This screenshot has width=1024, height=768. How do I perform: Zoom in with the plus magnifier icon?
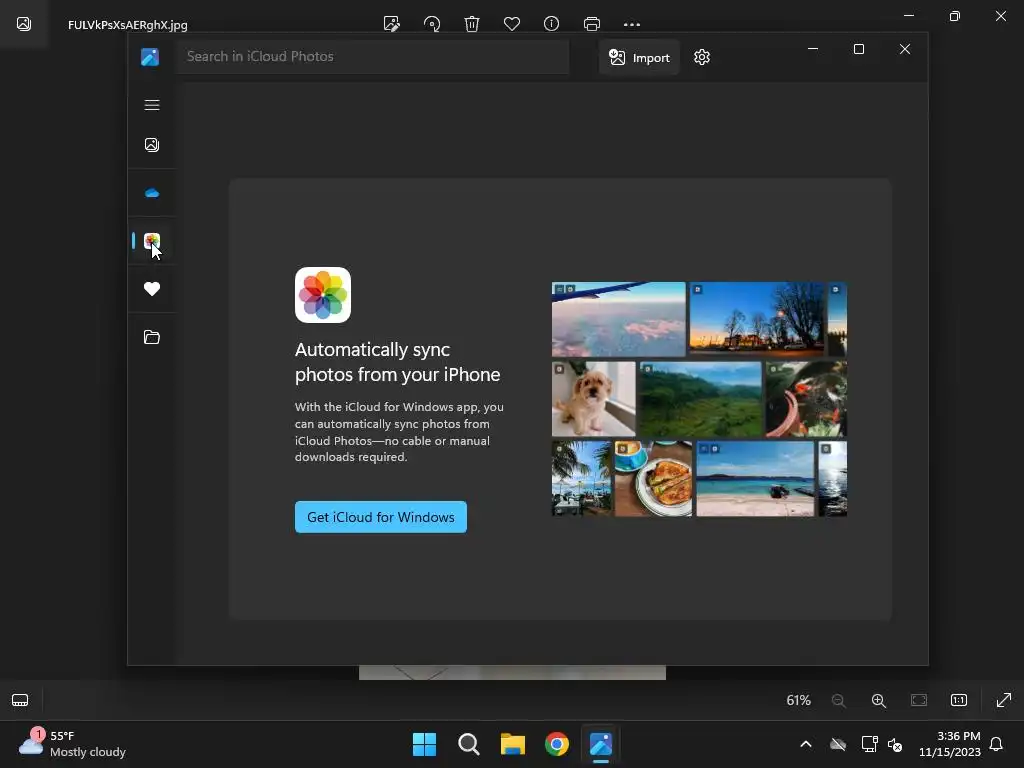(x=879, y=701)
